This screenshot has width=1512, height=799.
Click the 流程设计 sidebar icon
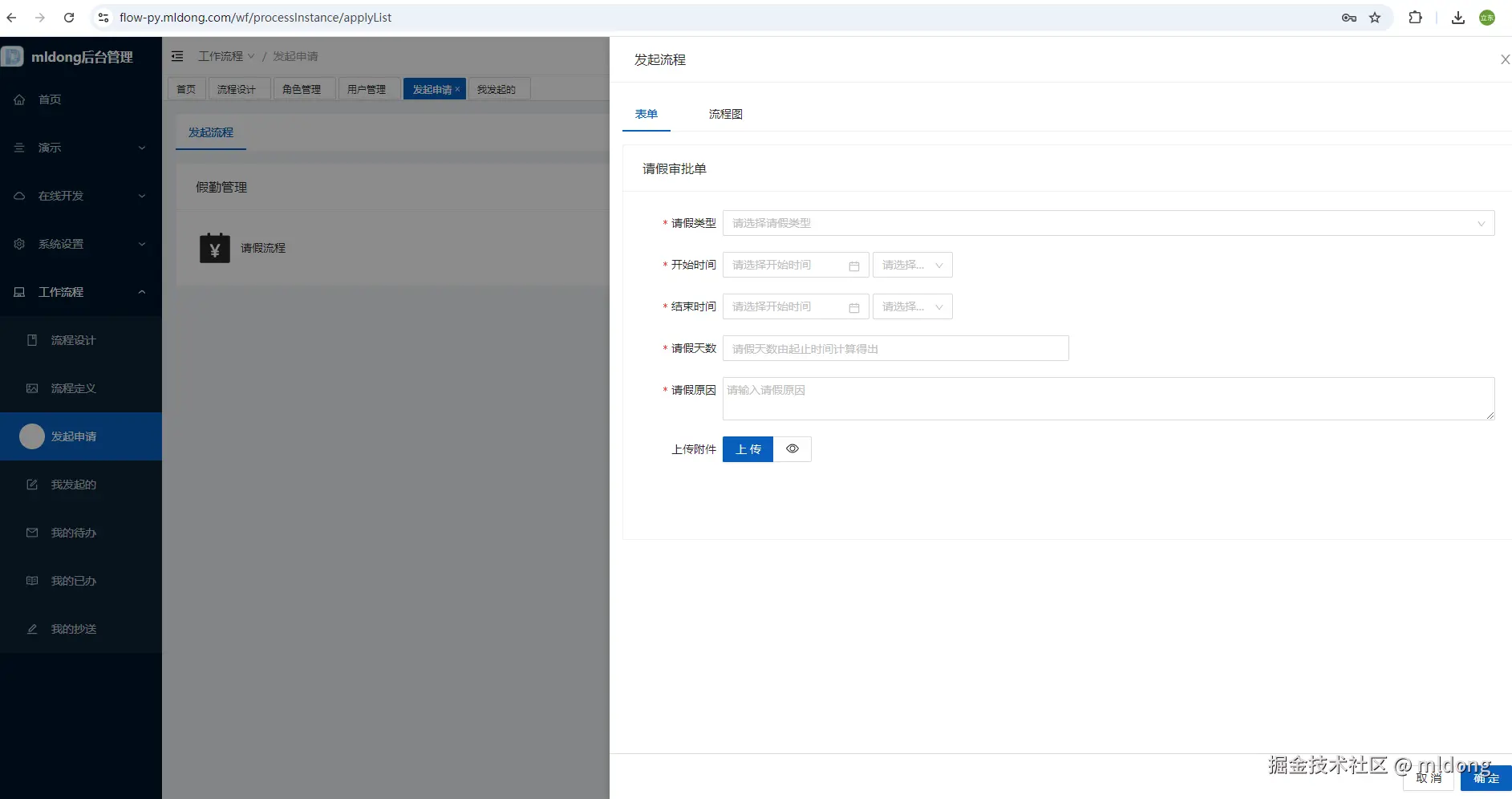pyautogui.click(x=32, y=340)
